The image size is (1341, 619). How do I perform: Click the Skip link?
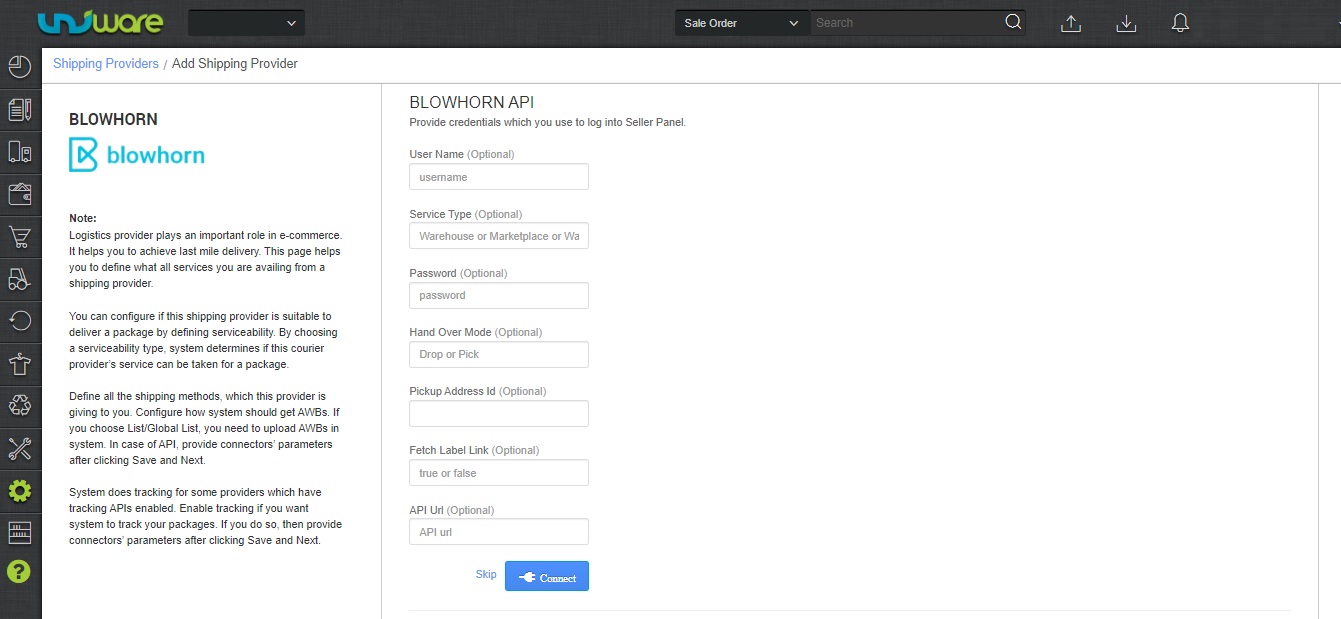click(486, 574)
